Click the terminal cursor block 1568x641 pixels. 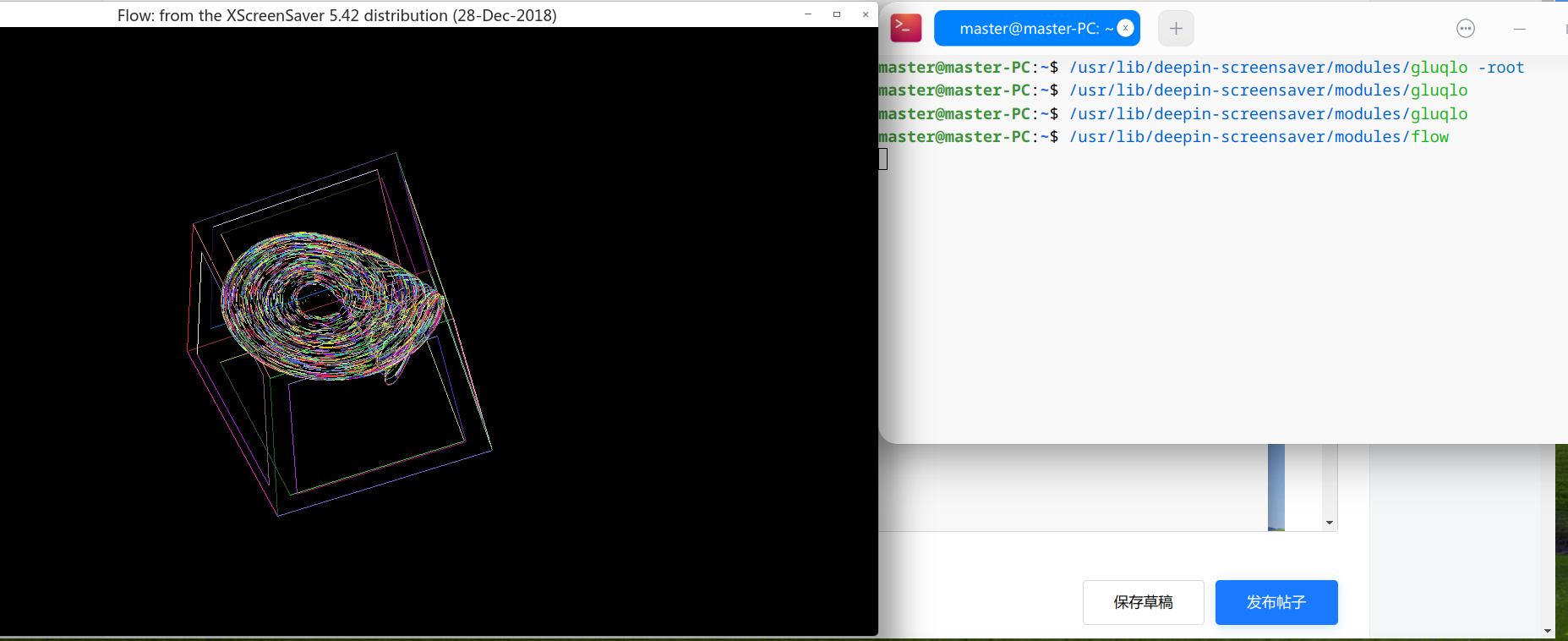click(882, 159)
